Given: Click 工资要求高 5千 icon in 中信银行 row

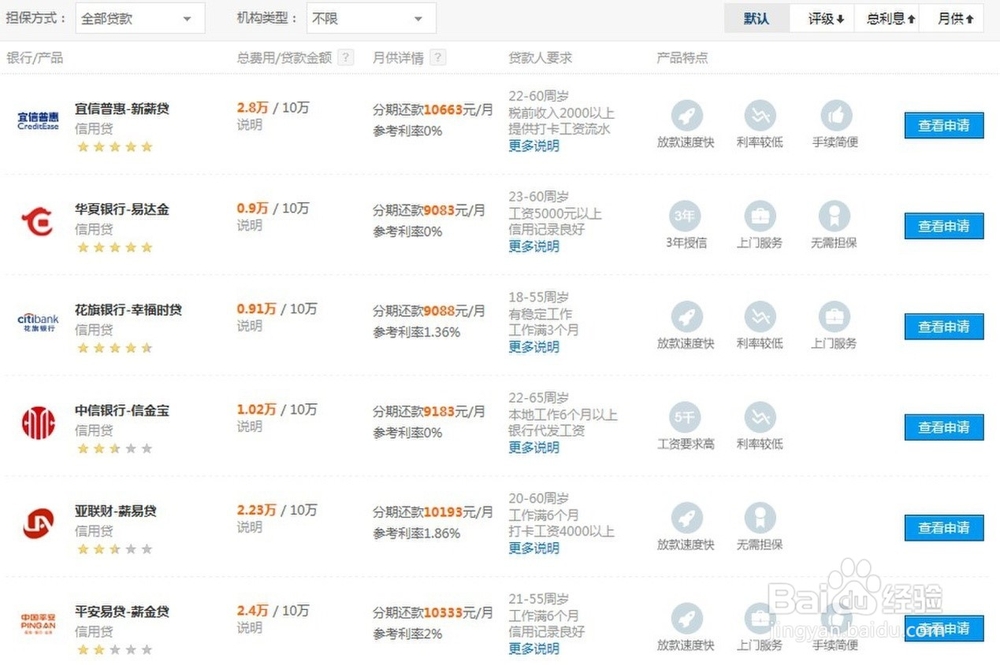Looking at the screenshot, I should click(685, 417).
